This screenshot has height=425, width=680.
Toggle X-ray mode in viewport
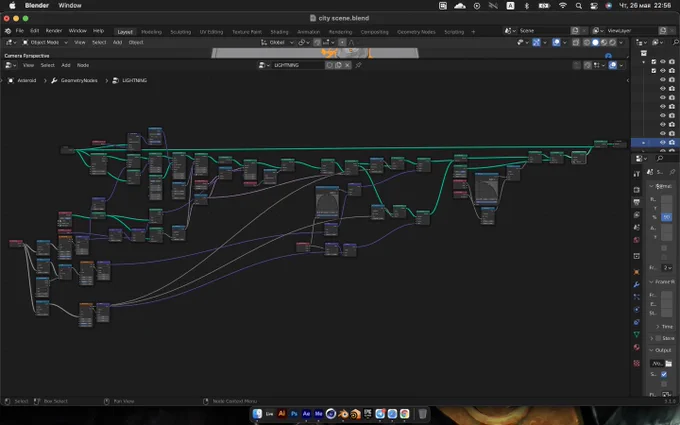pyautogui.click(x=576, y=42)
